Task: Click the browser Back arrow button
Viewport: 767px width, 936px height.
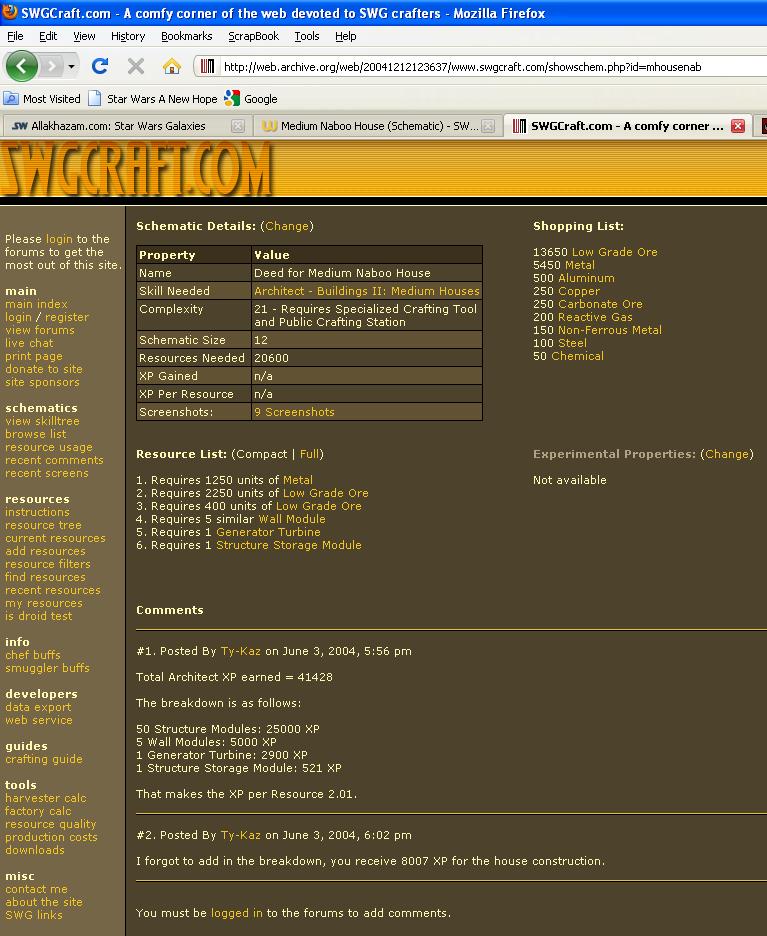Action: click(x=21, y=66)
